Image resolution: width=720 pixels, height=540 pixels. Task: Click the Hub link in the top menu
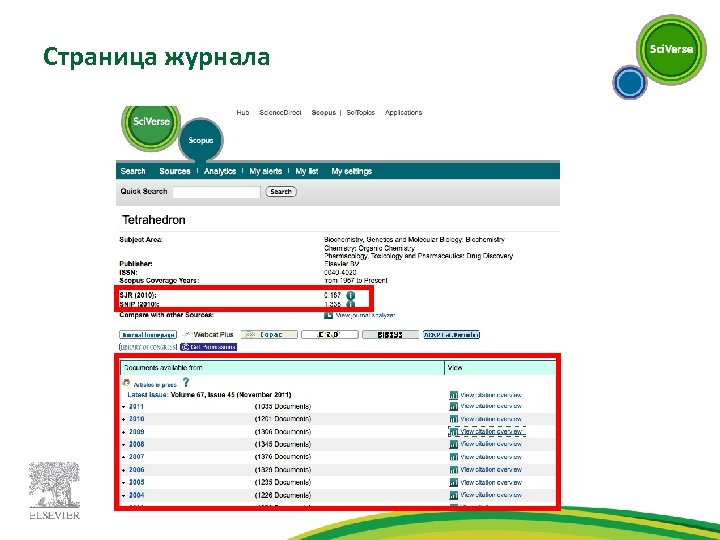242,112
